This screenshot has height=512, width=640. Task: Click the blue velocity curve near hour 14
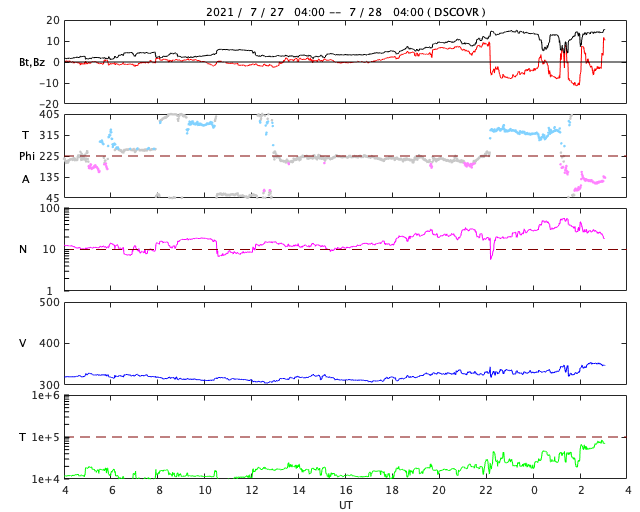(299, 378)
